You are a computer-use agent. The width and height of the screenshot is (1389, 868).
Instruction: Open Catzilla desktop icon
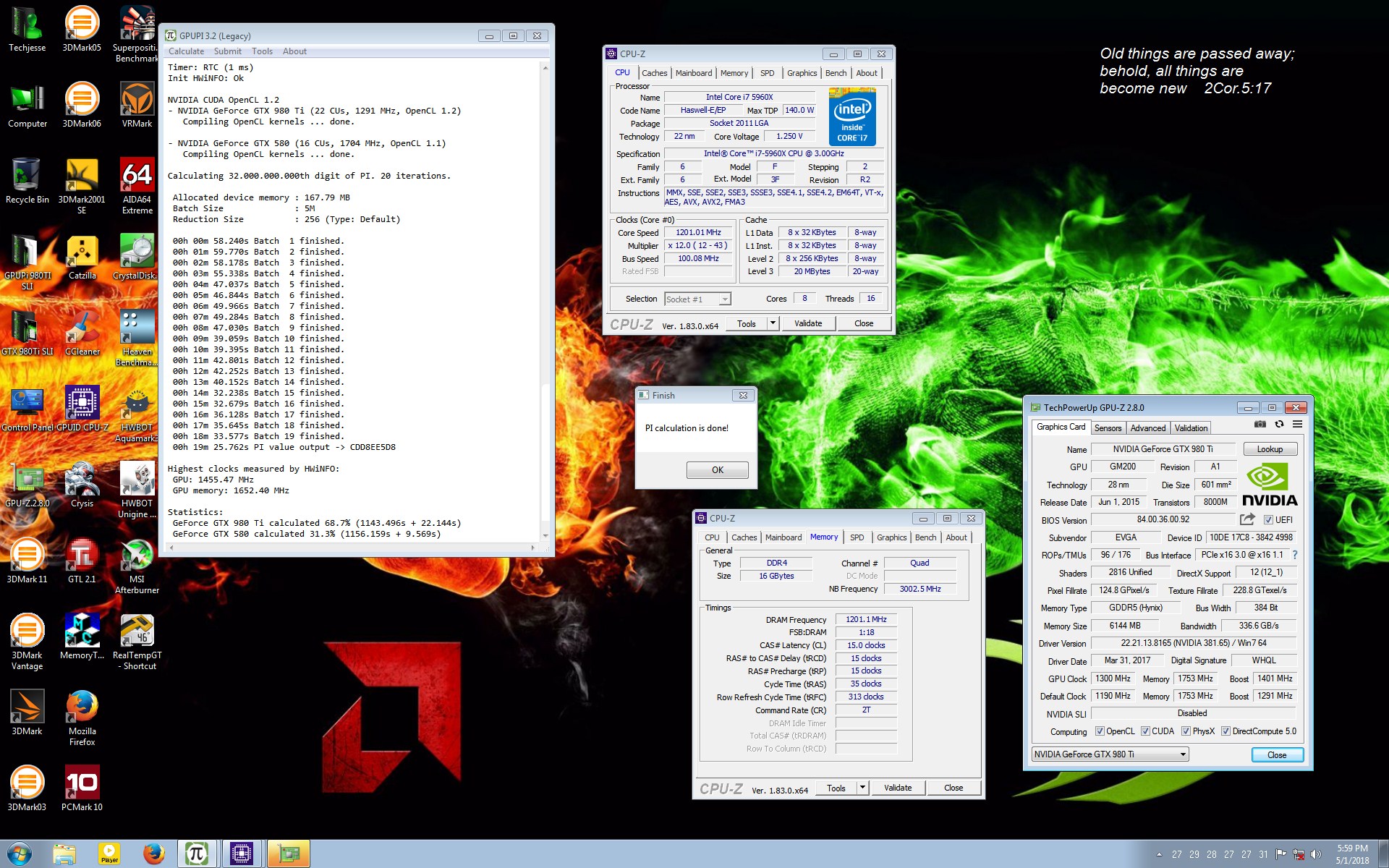pos(82,257)
